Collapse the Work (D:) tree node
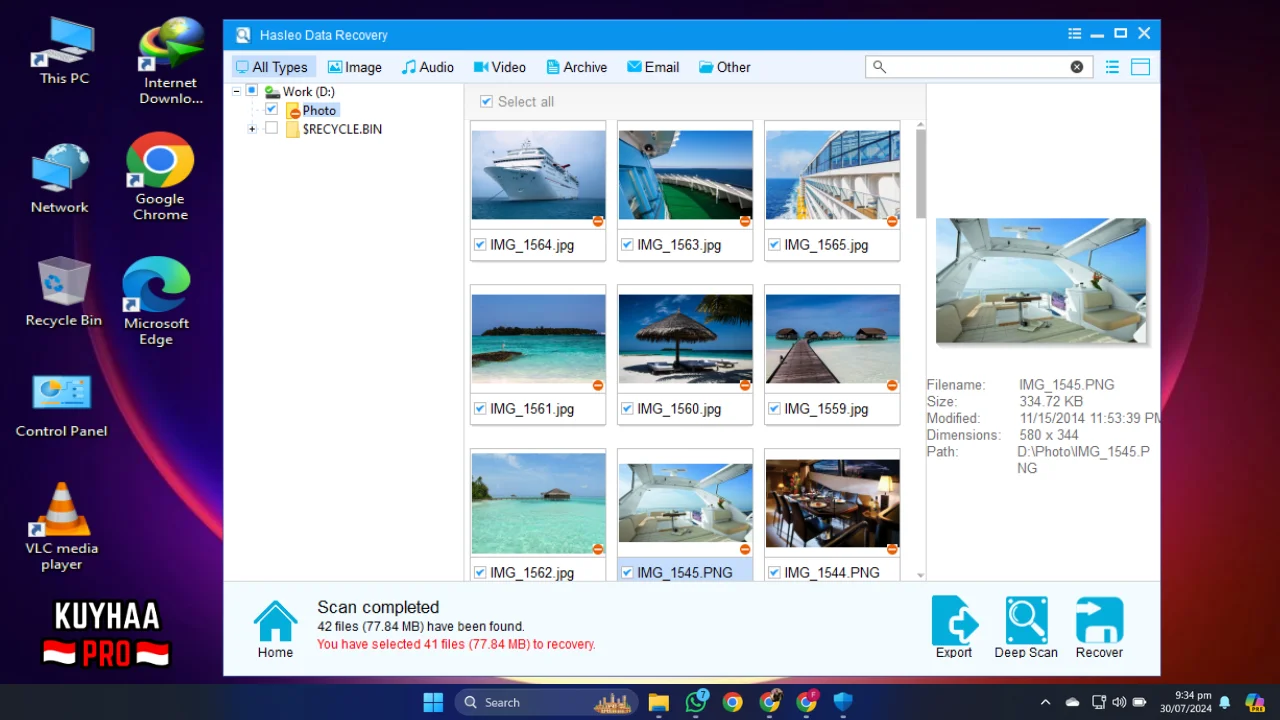 point(237,91)
